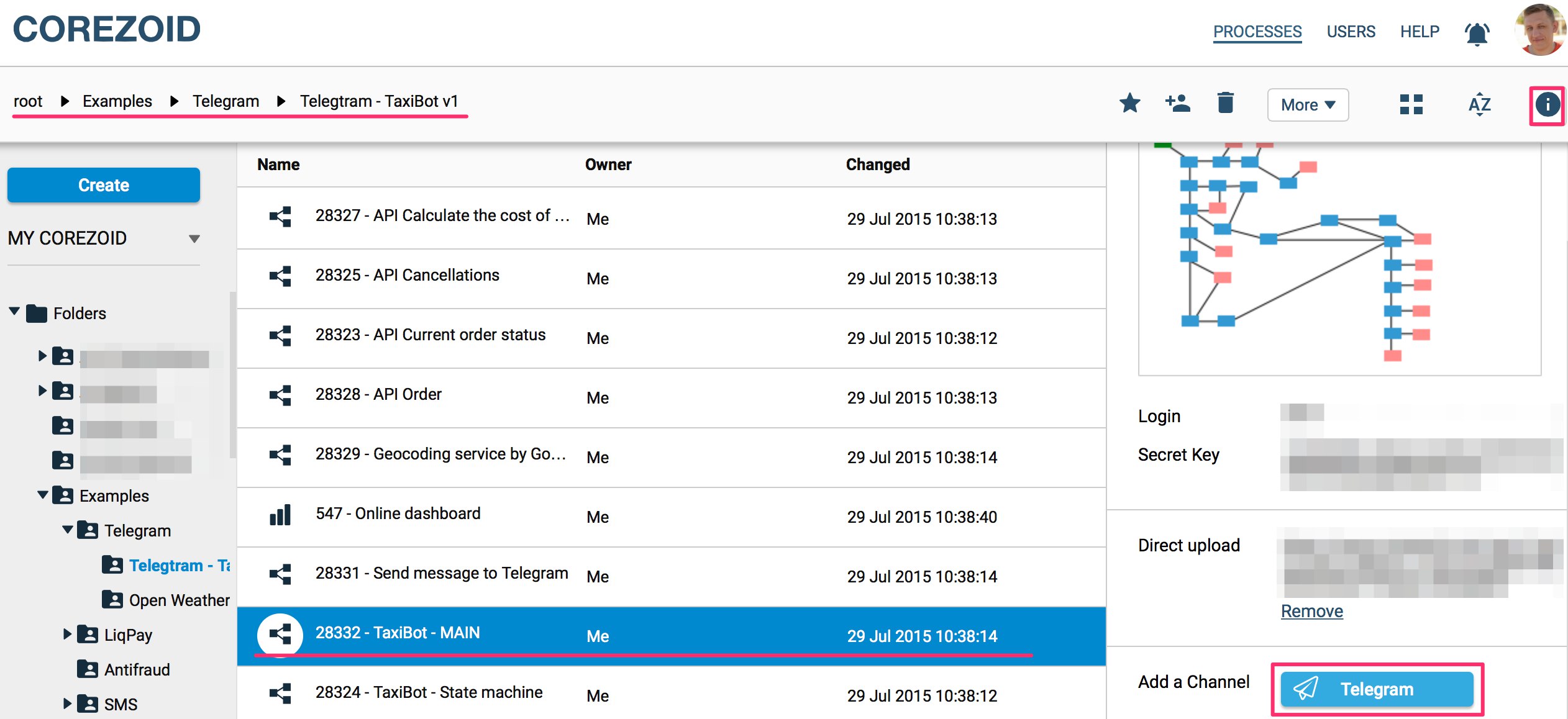Expand the LiqPay folder arrow
Image resolution: width=1568 pixels, height=719 pixels.
pyautogui.click(x=67, y=634)
